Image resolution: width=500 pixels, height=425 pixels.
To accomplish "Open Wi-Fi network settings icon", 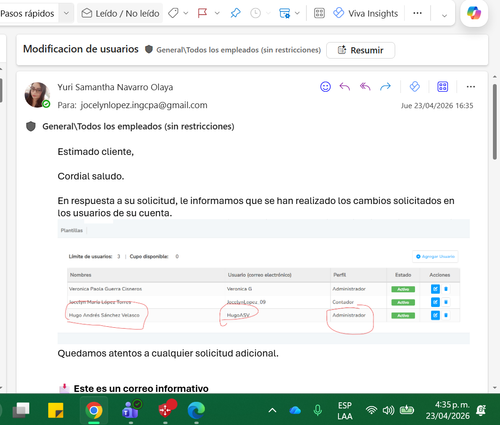I will pos(371,410).
